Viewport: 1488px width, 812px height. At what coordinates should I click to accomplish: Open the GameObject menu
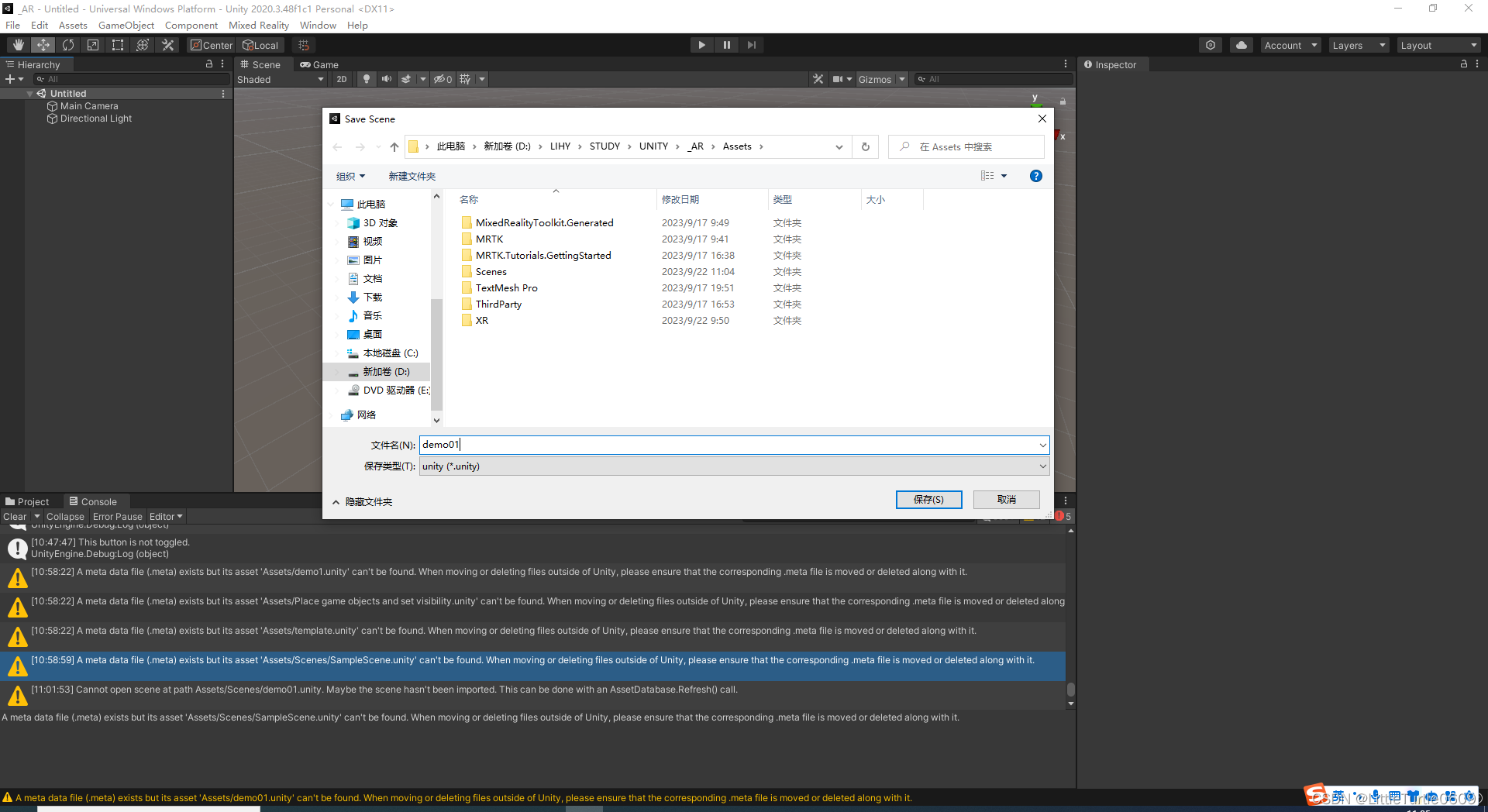(x=126, y=26)
